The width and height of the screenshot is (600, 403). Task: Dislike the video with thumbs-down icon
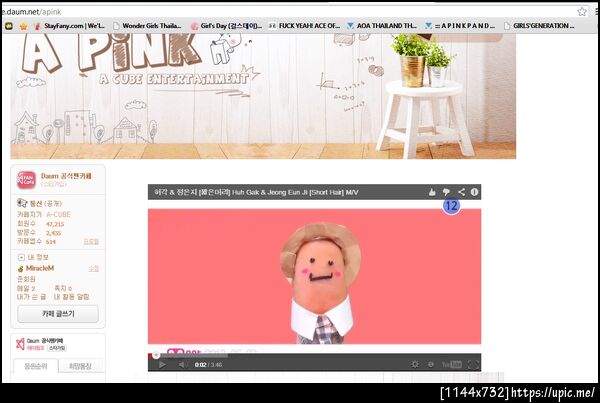(x=446, y=192)
